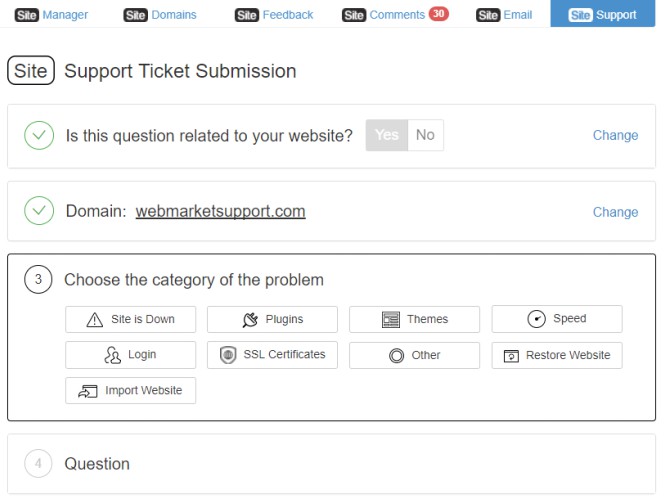This screenshot has width=666, height=504.
Task: Select the SSL Certificates shield icon
Action: pos(228,355)
